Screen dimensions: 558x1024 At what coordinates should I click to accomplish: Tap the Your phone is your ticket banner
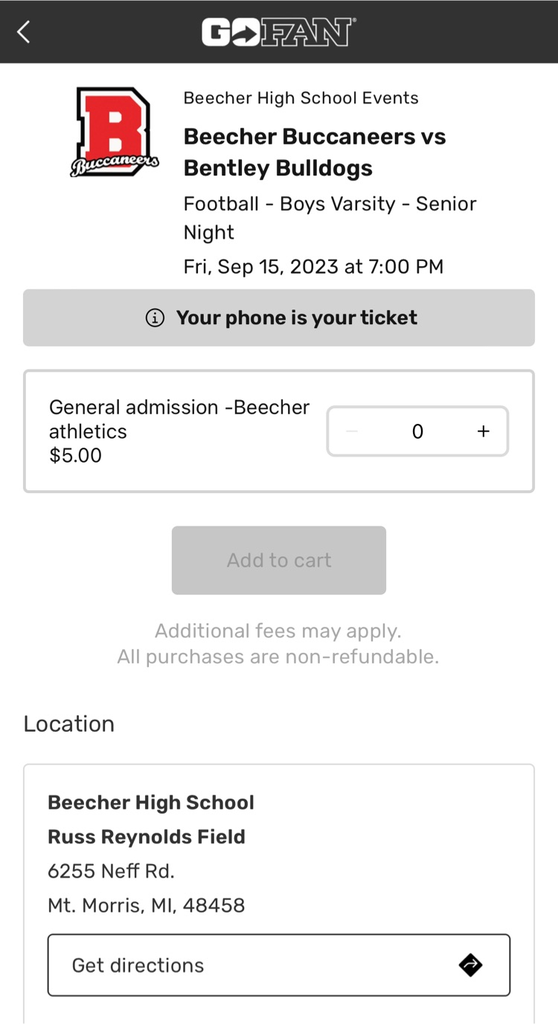(x=279, y=318)
